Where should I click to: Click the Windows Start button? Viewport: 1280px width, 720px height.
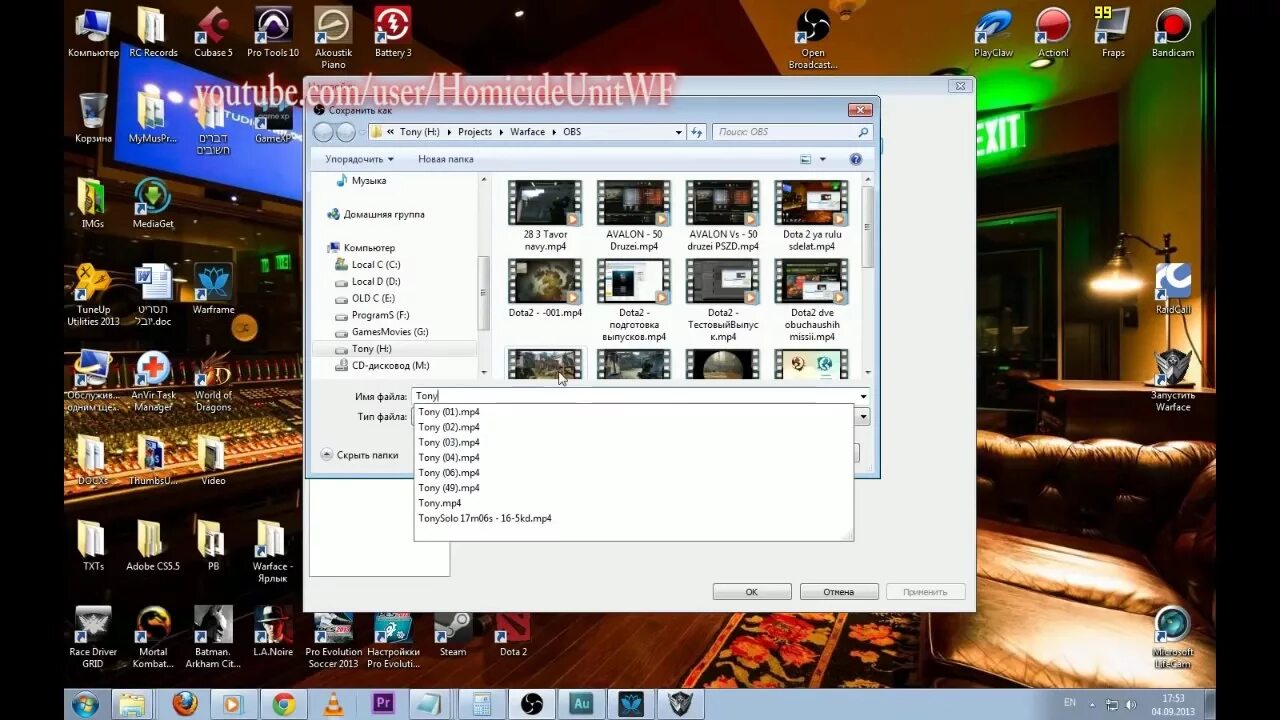click(x=85, y=704)
